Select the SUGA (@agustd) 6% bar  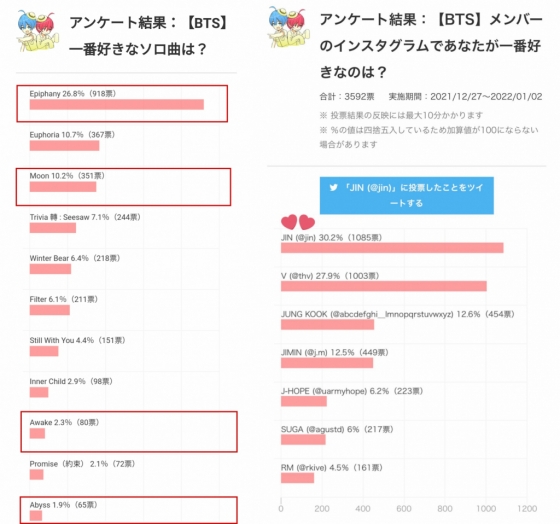[303, 439]
